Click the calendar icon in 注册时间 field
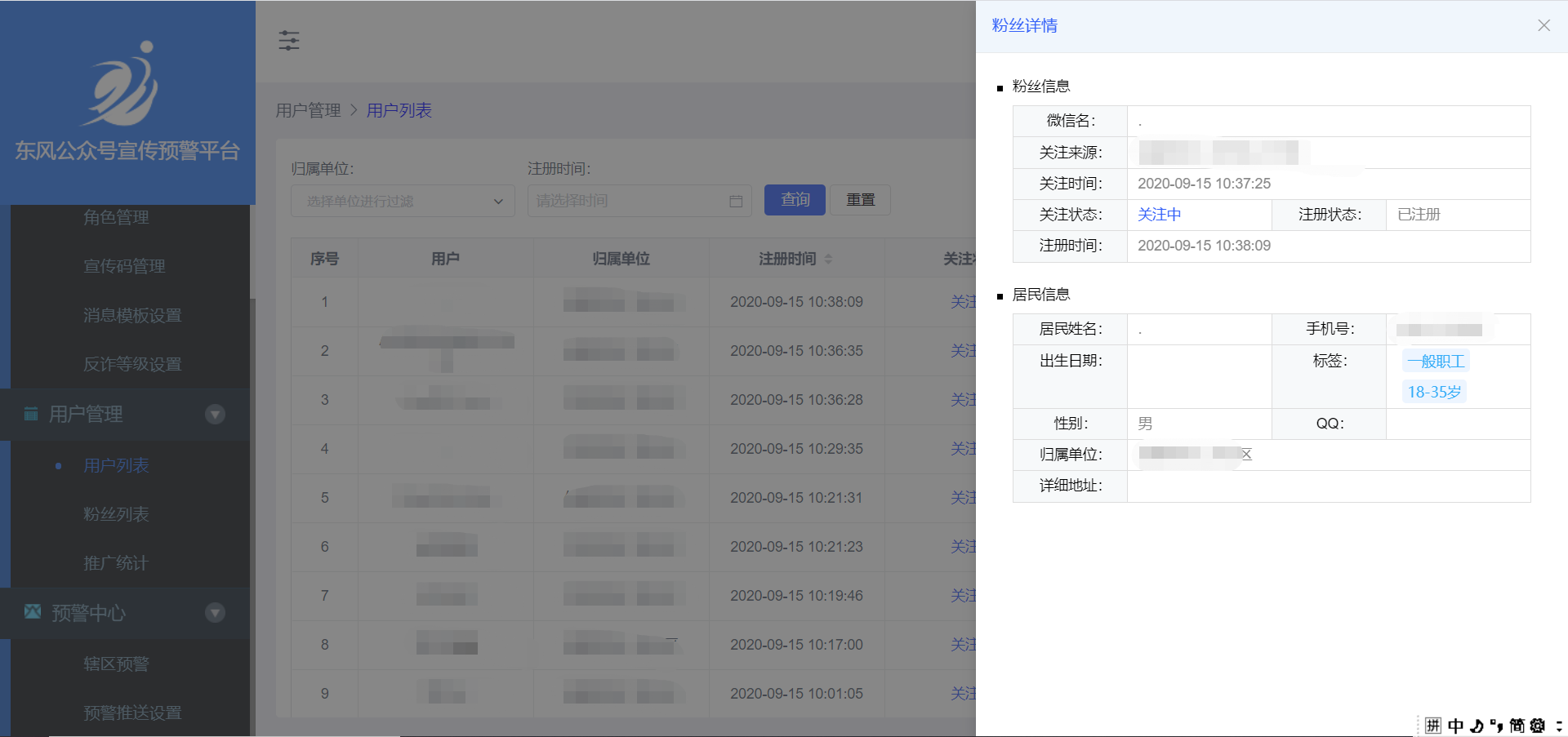Screen dimensions: 1568x737 tap(735, 201)
